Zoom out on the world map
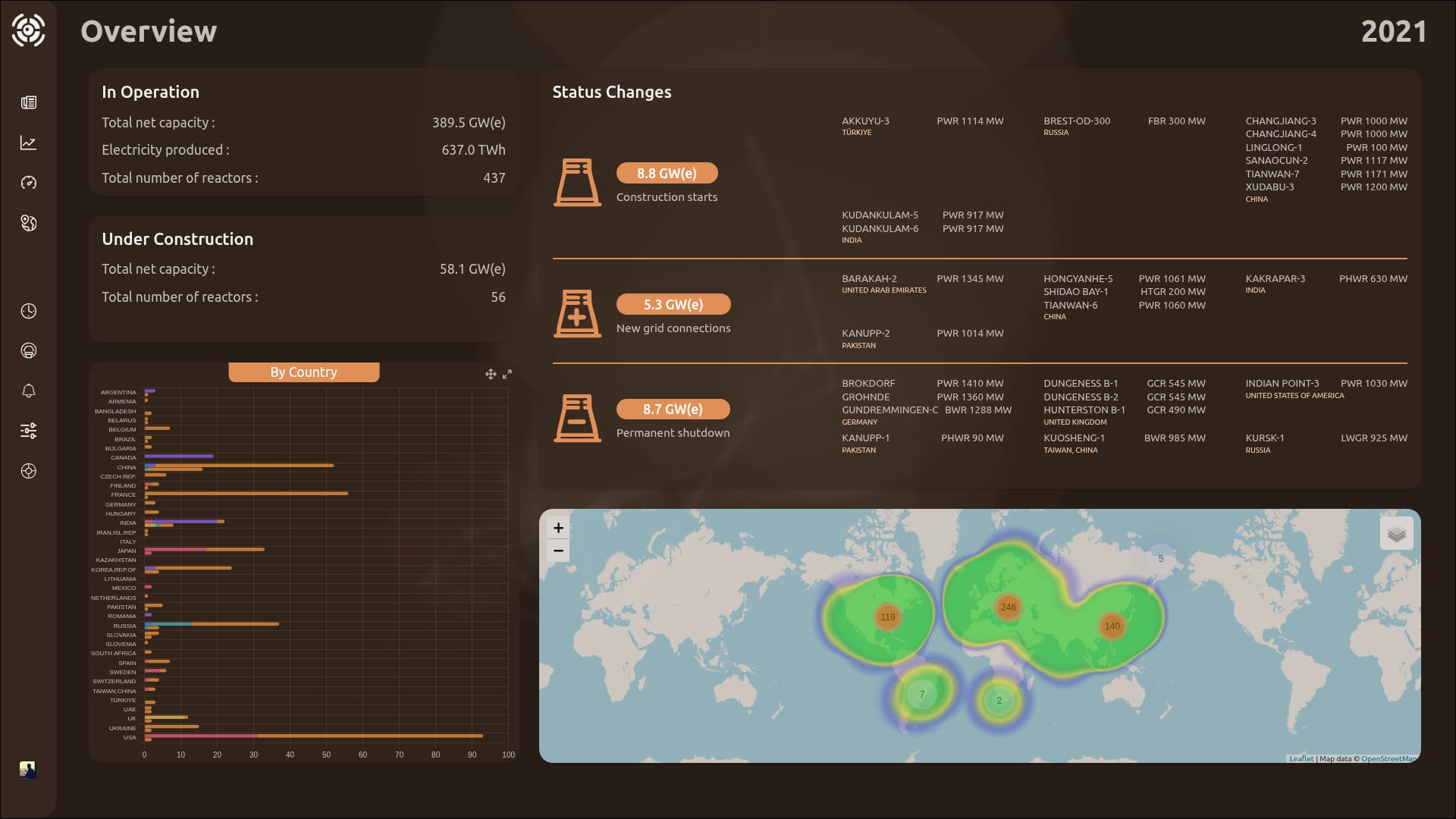Image resolution: width=1456 pixels, height=819 pixels. tap(558, 551)
